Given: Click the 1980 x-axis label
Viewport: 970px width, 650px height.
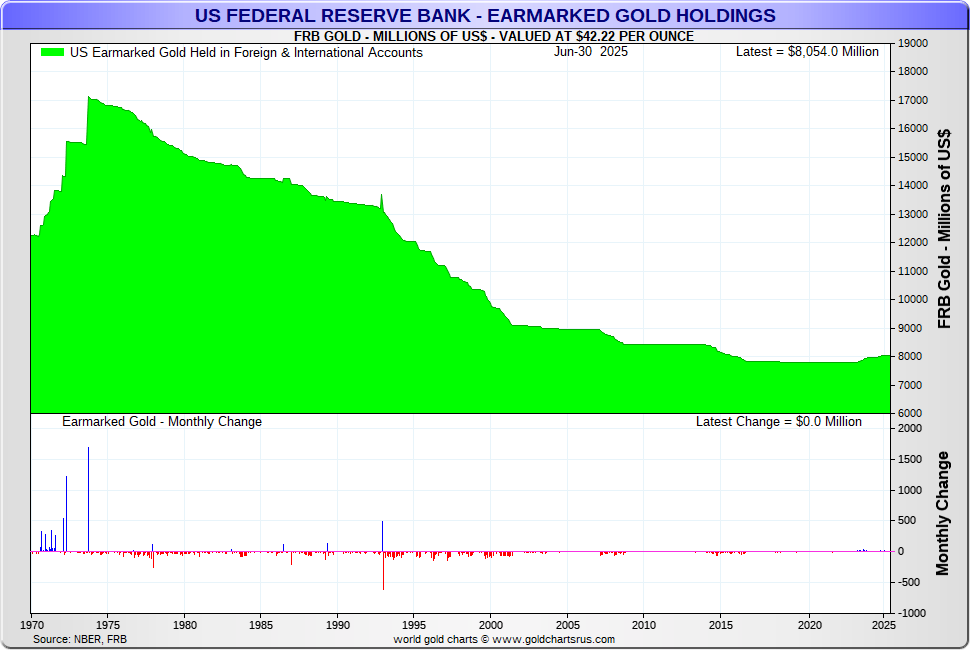Looking at the screenshot, I should point(184,625).
